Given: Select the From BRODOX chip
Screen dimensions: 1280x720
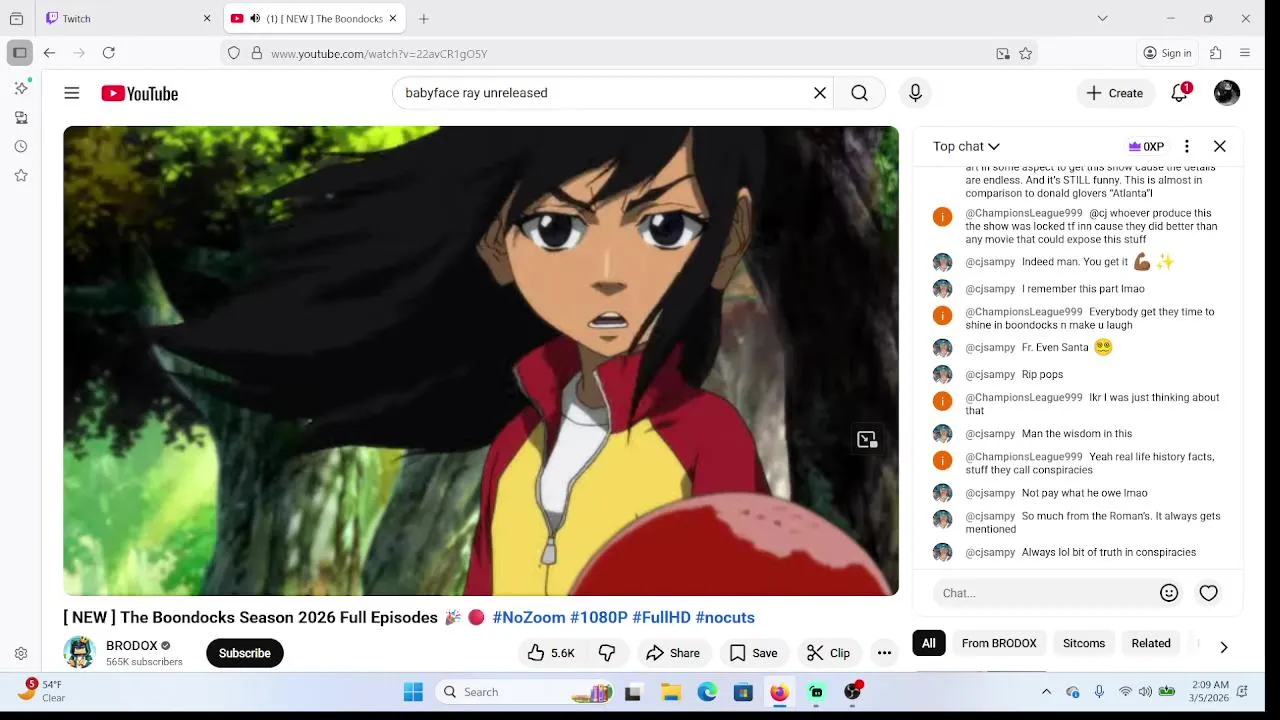Looking at the screenshot, I should pyautogui.click(x=999, y=643).
